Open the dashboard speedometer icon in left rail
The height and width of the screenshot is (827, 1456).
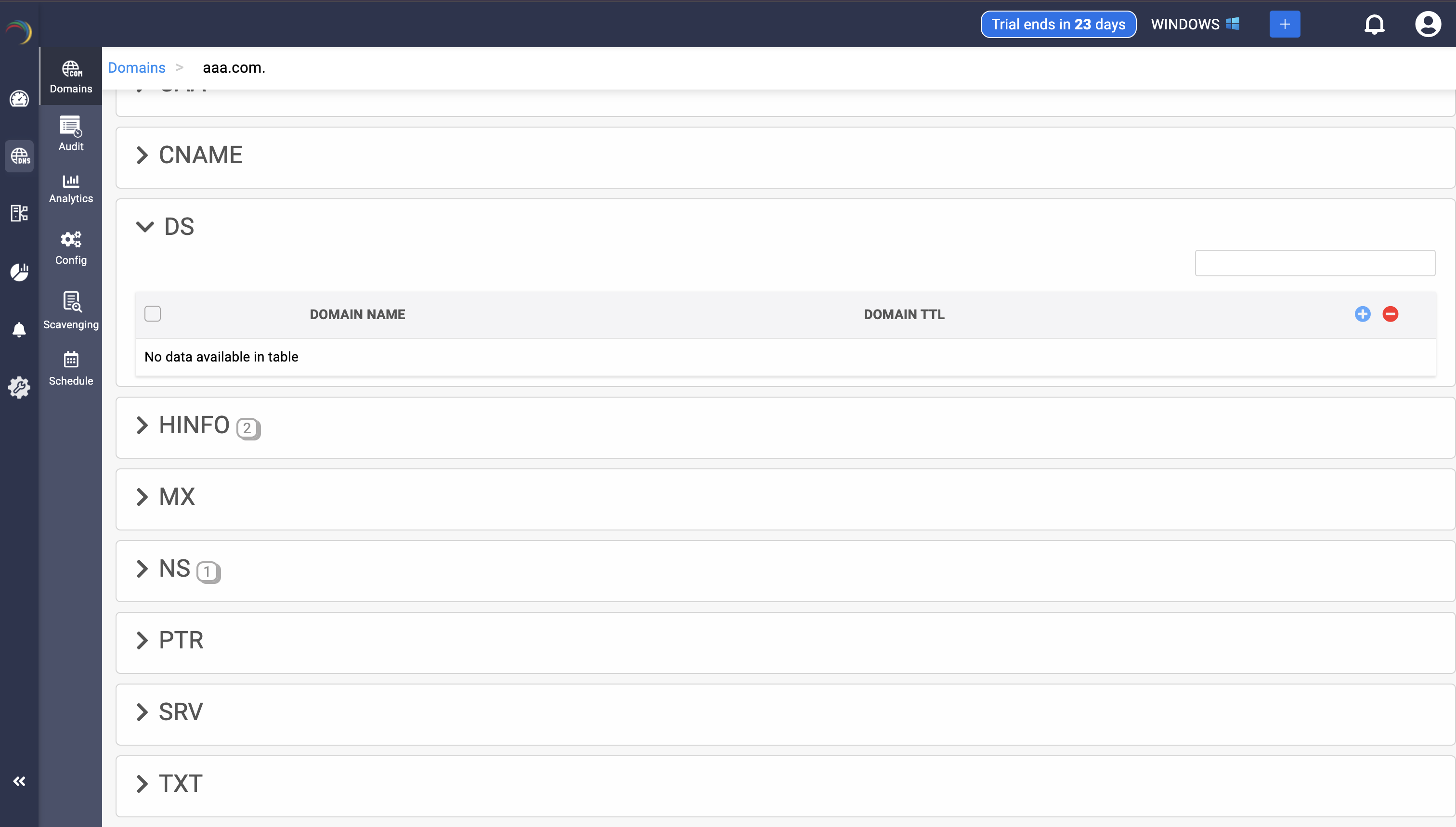coord(19,99)
